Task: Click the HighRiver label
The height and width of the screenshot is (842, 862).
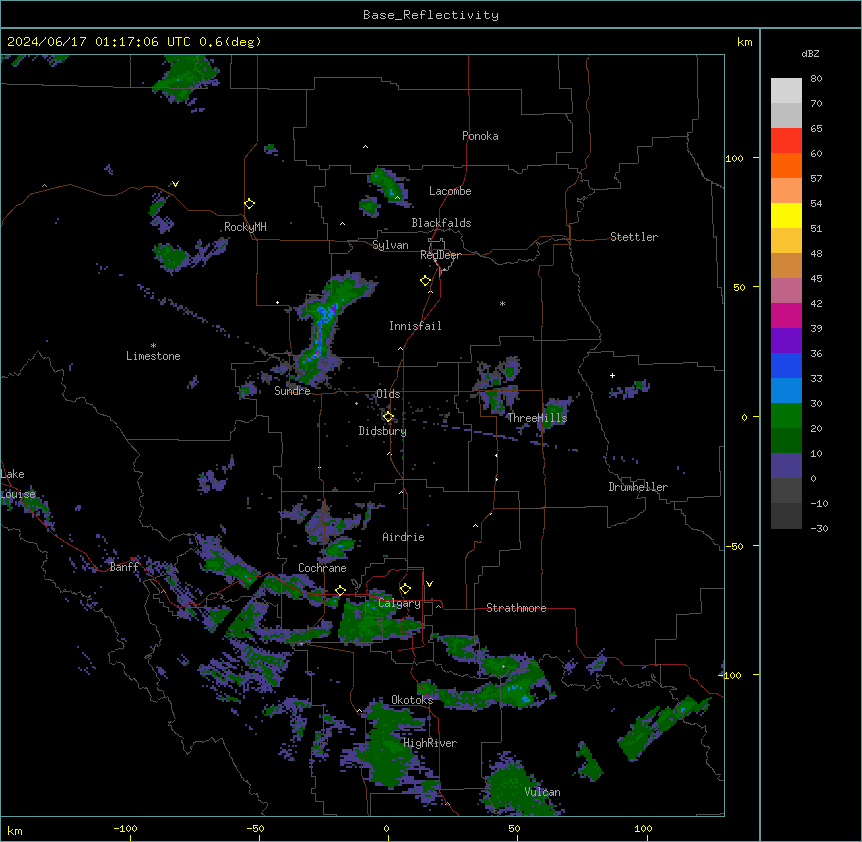Action: click(430, 743)
